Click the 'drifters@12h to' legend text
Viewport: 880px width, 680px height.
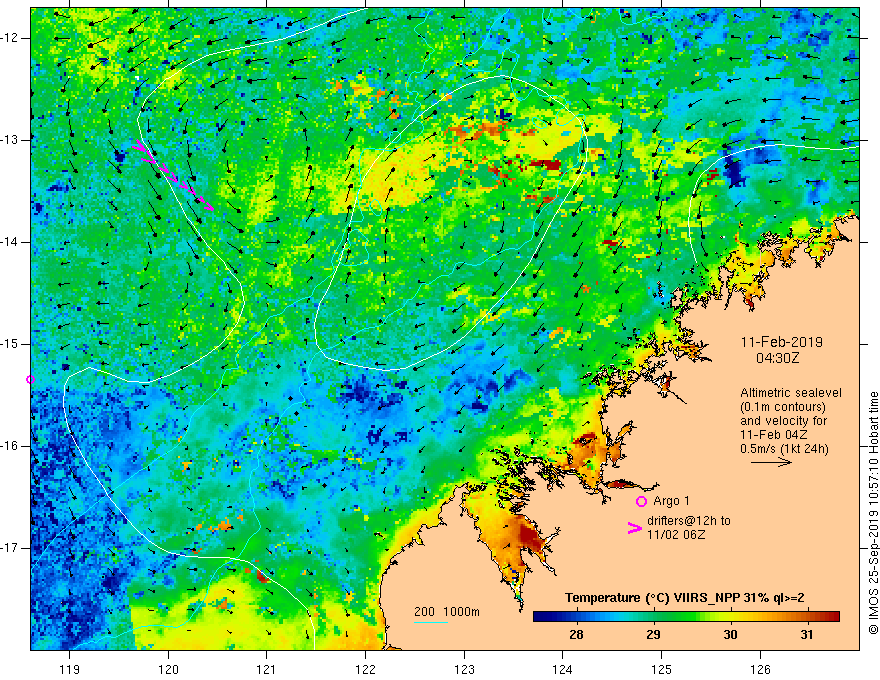click(689, 521)
